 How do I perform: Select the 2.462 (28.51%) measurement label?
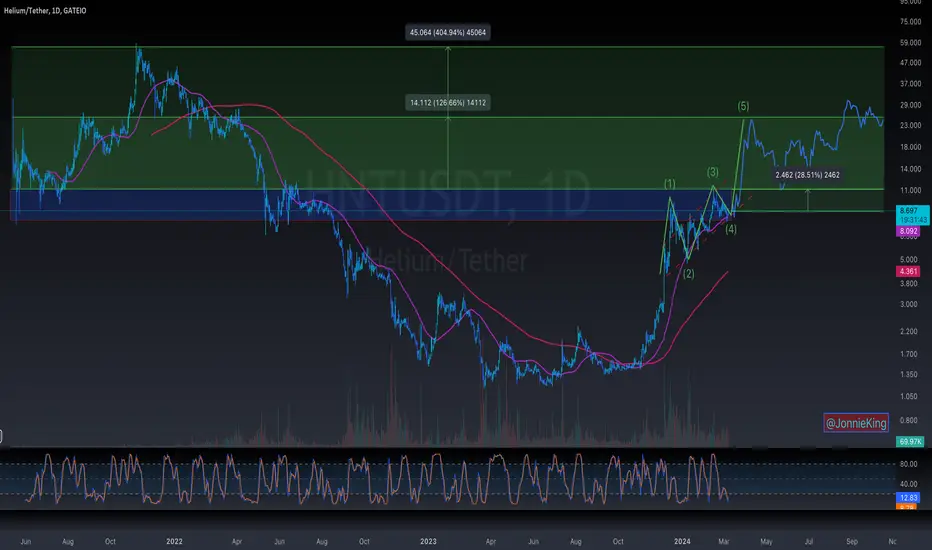point(807,175)
